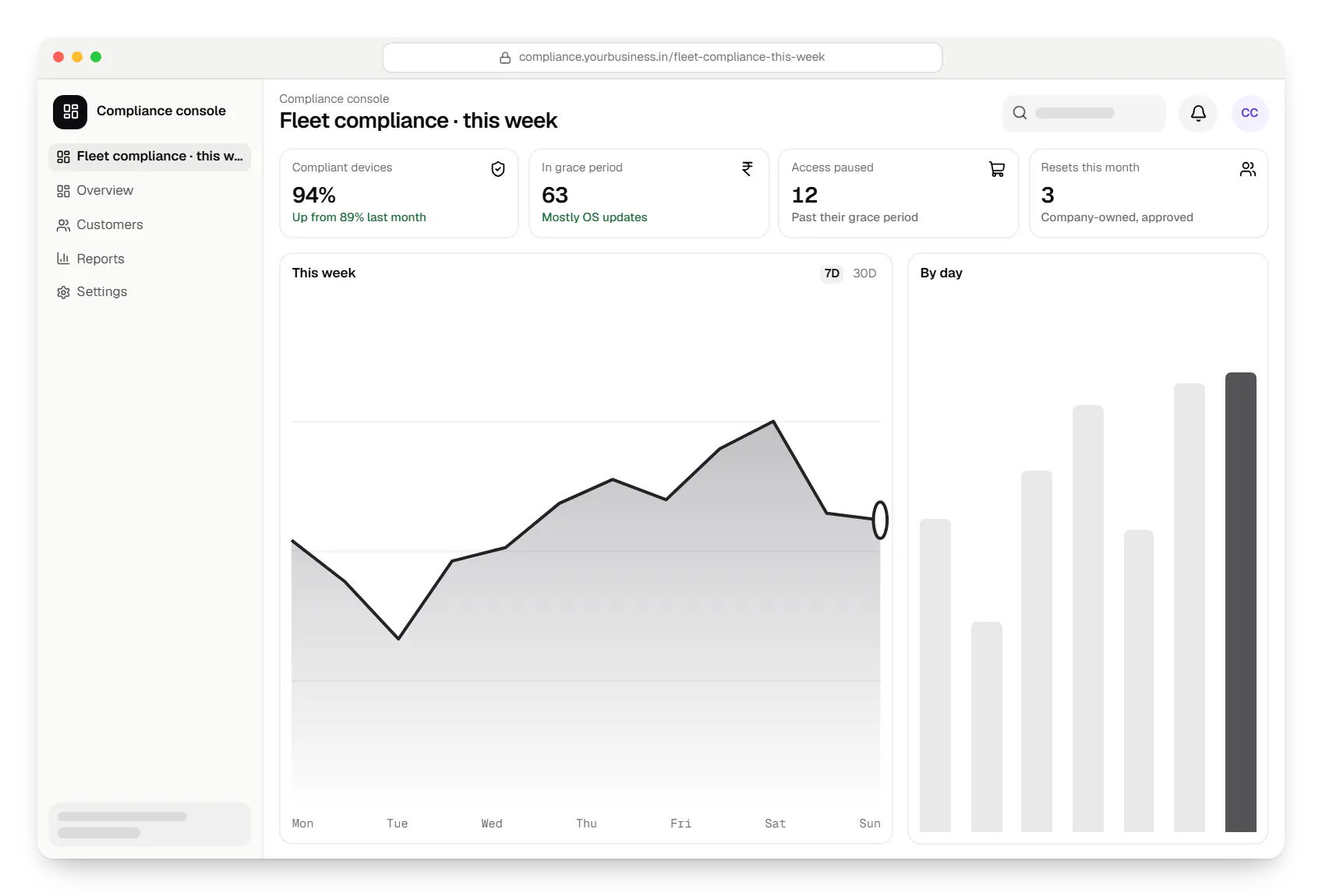Focus the search input field
This screenshot has width=1322, height=896.
pos(1084,113)
